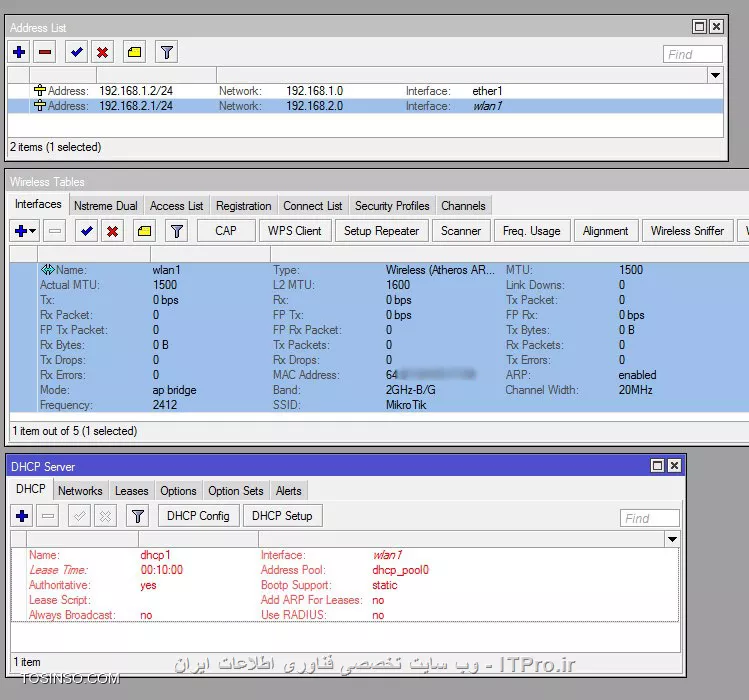Open Networks tab in DHCP Server
This screenshot has width=749, height=700.
tap(80, 491)
